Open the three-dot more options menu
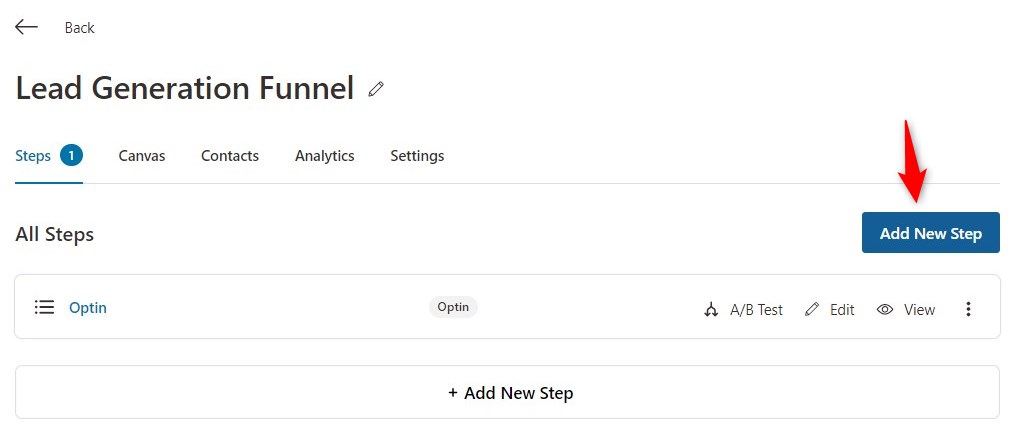 [968, 309]
